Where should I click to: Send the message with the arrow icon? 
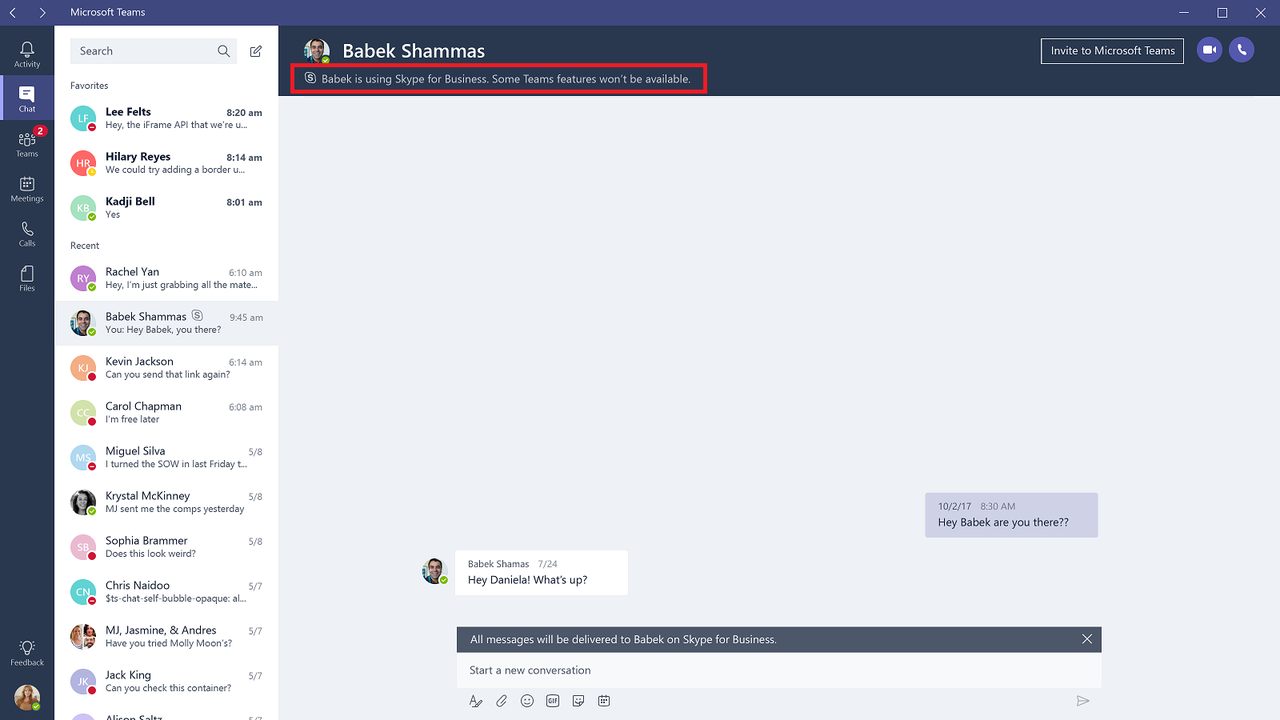pos(1082,701)
